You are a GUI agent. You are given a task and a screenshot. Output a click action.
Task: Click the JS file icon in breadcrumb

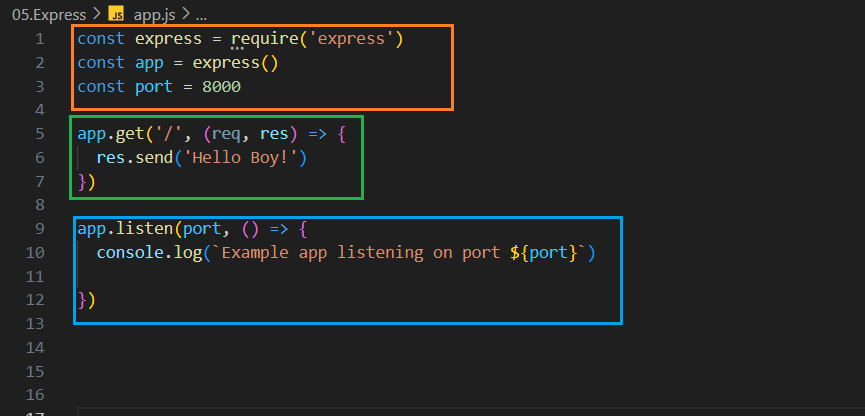(116, 15)
